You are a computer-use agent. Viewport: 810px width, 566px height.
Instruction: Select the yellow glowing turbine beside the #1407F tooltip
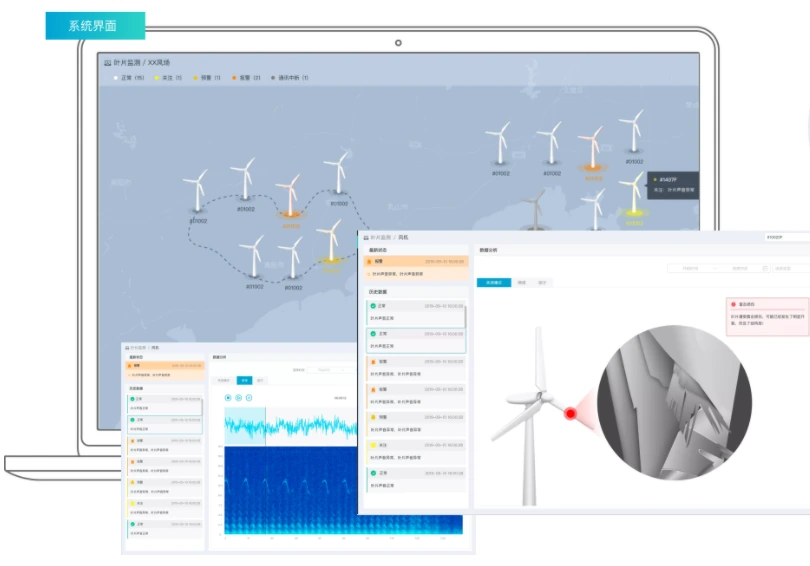[x=634, y=195]
